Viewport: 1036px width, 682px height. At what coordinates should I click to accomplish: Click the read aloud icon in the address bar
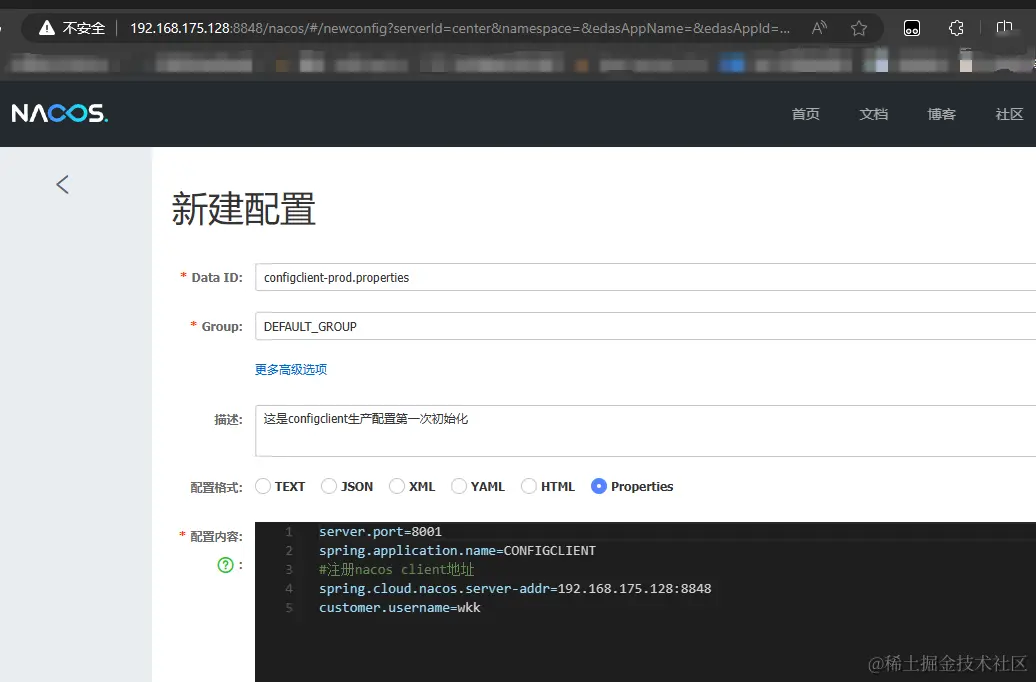tap(819, 28)
